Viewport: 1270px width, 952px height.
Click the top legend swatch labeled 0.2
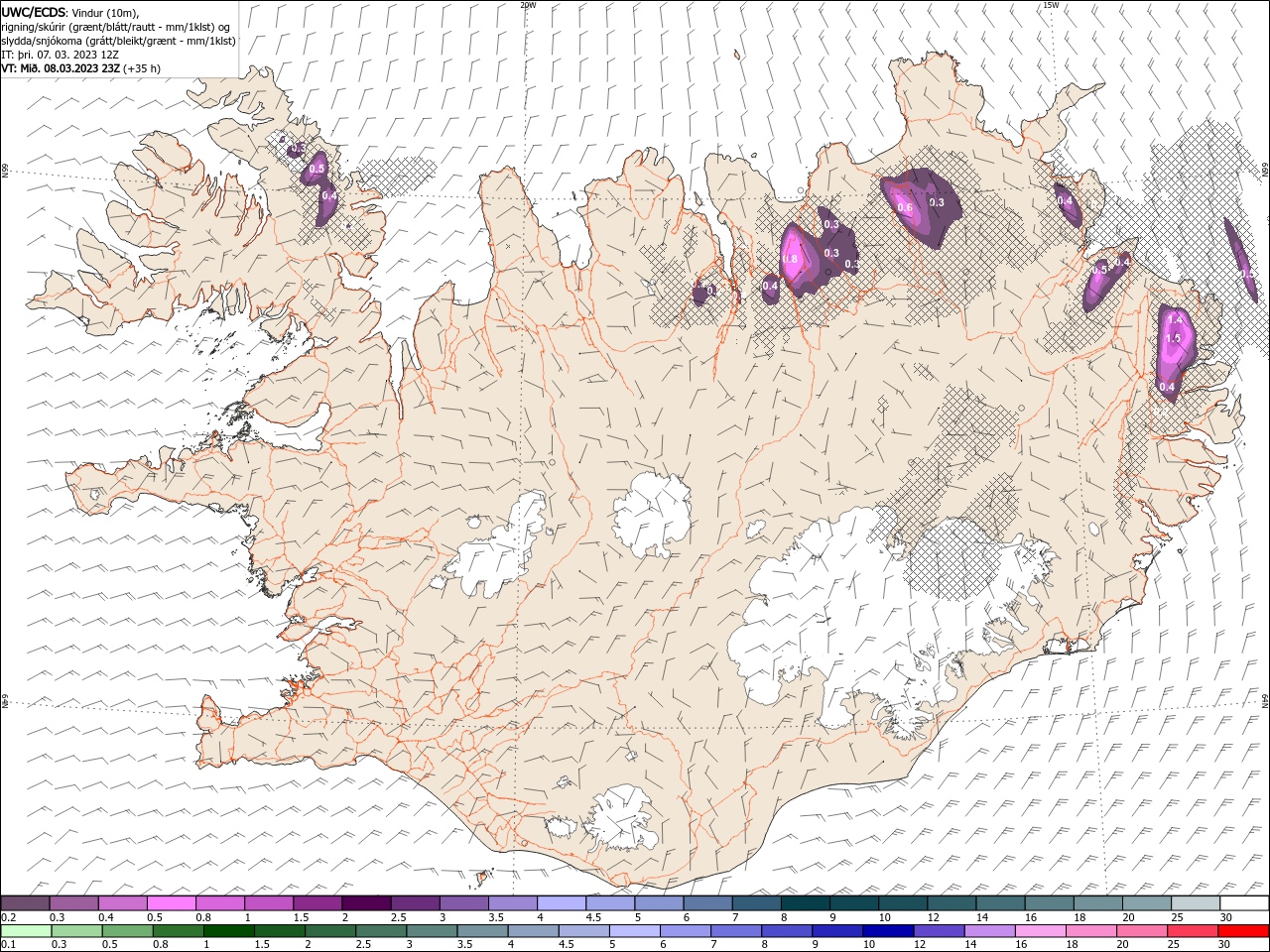click(25, 902)
